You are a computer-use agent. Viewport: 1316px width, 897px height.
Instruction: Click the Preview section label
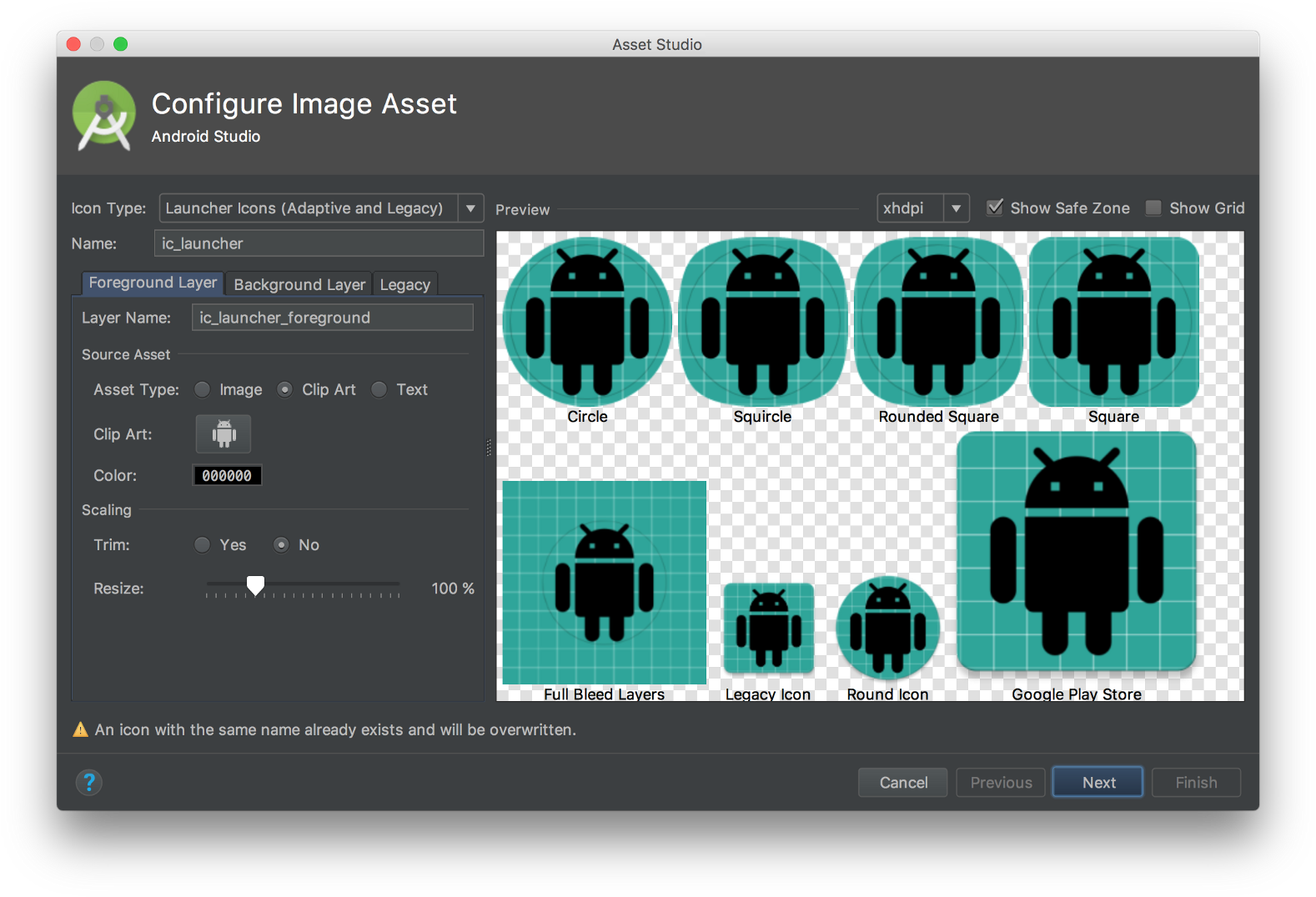coord(523,209)
